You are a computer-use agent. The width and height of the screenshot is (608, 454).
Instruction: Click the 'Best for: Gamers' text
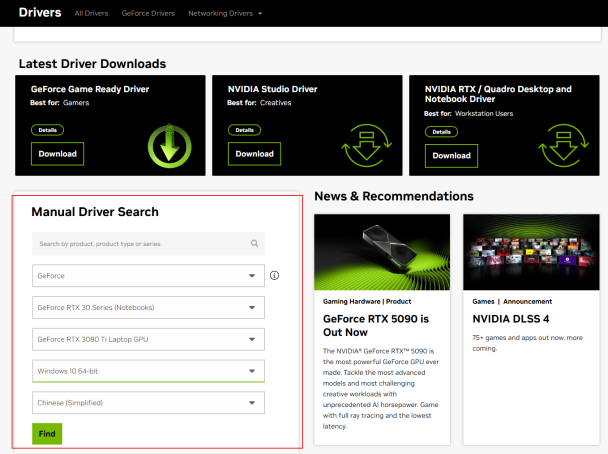pyautogui.click(x=60, y=103)
